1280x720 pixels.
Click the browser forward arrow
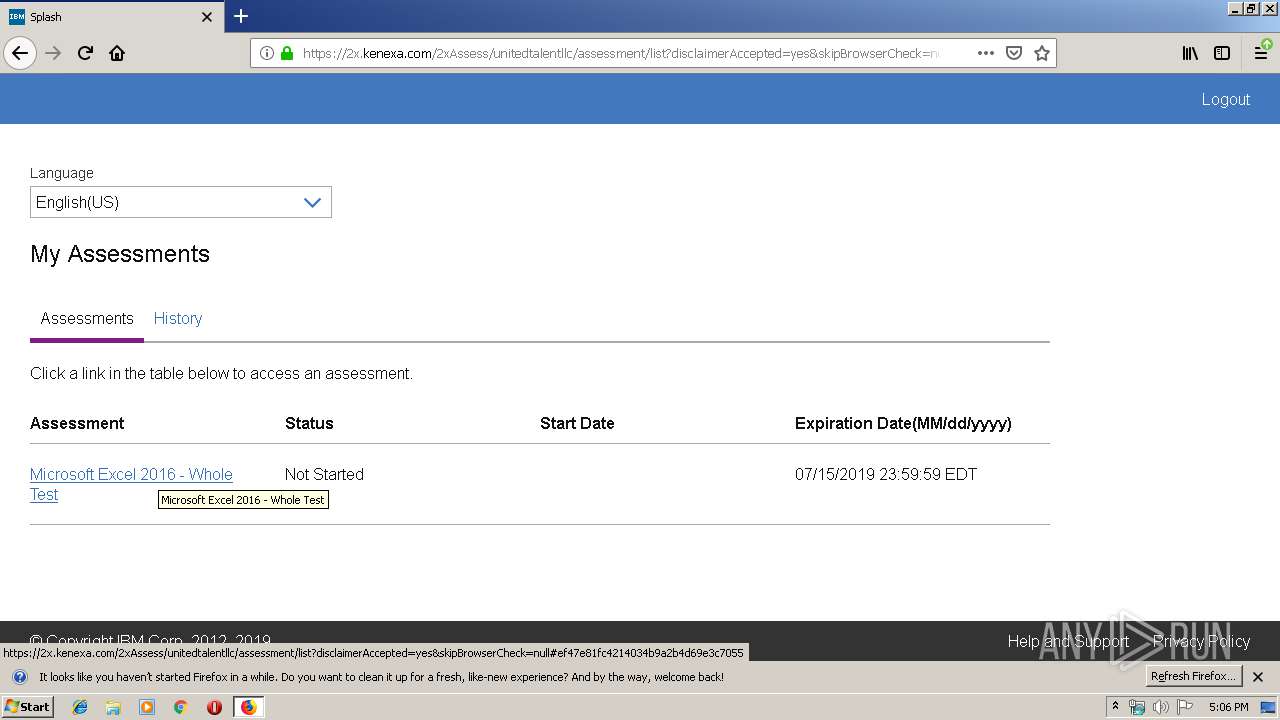pos(53,53)
